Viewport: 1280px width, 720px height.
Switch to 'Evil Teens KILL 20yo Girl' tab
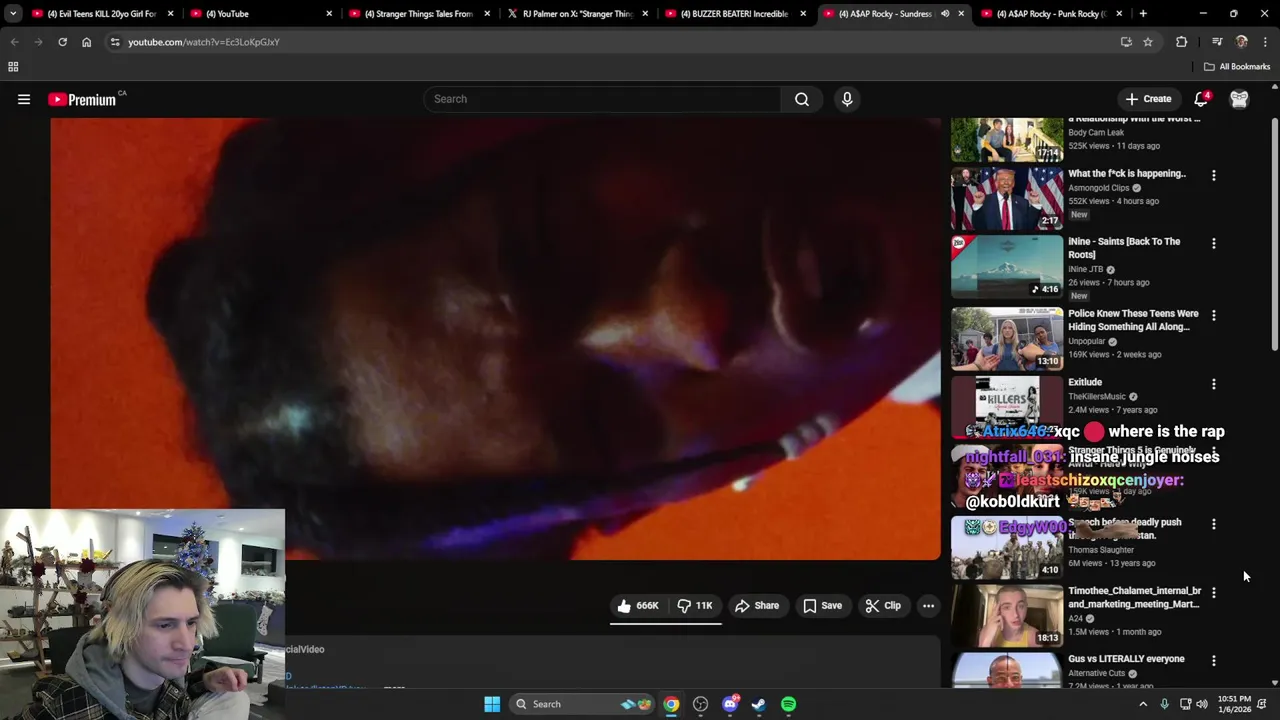[100, 14]
